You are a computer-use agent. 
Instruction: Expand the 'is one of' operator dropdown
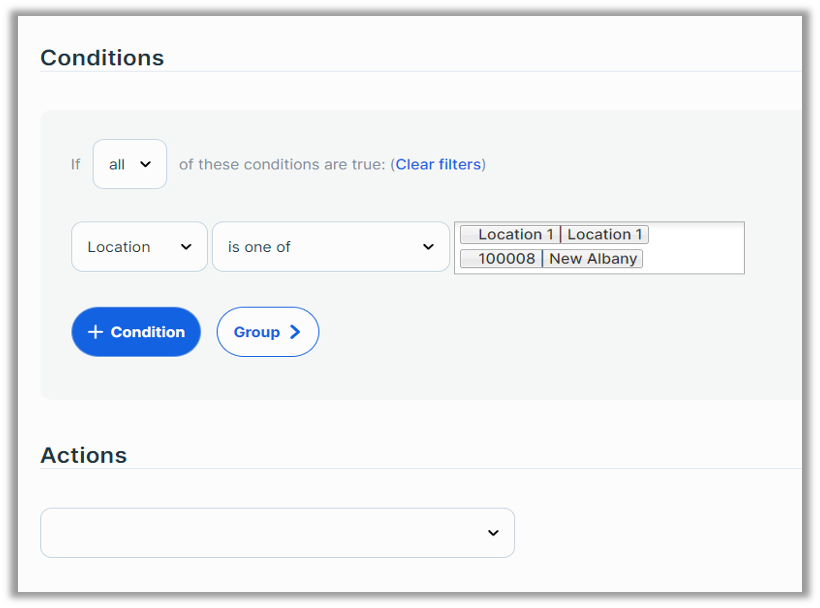tap(330, 247)
